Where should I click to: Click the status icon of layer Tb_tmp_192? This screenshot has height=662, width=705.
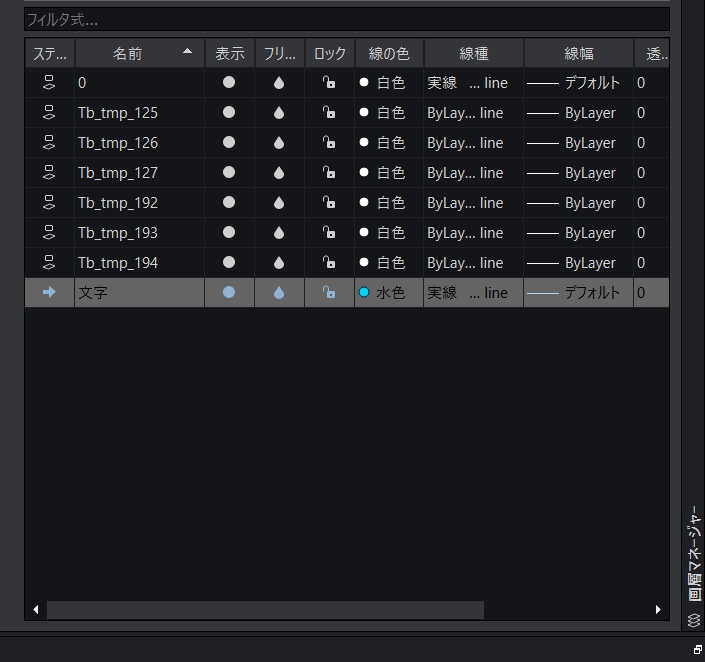tap(49, 202)
